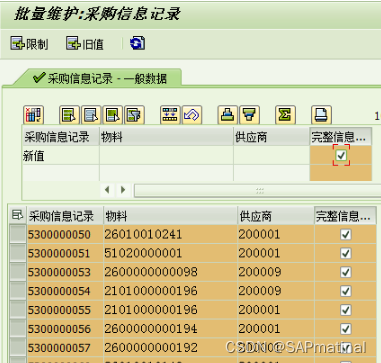Select the row selector for 5300000054
The height and width of the screenshot is (363, 381).
18,291
